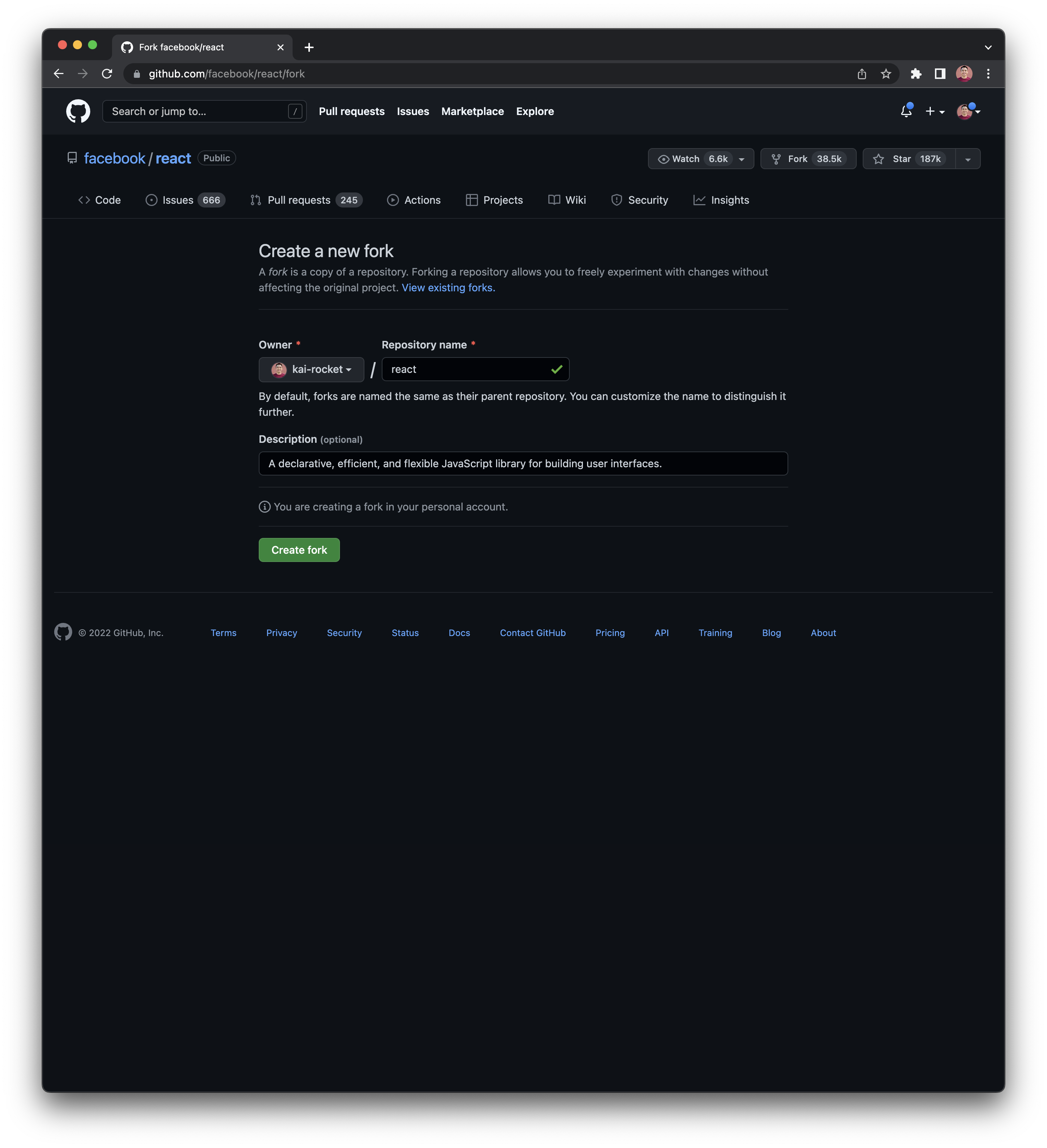The image size is (1047, 1148).
Task: Open Marketplace in the top navigation
Action: 472,112
